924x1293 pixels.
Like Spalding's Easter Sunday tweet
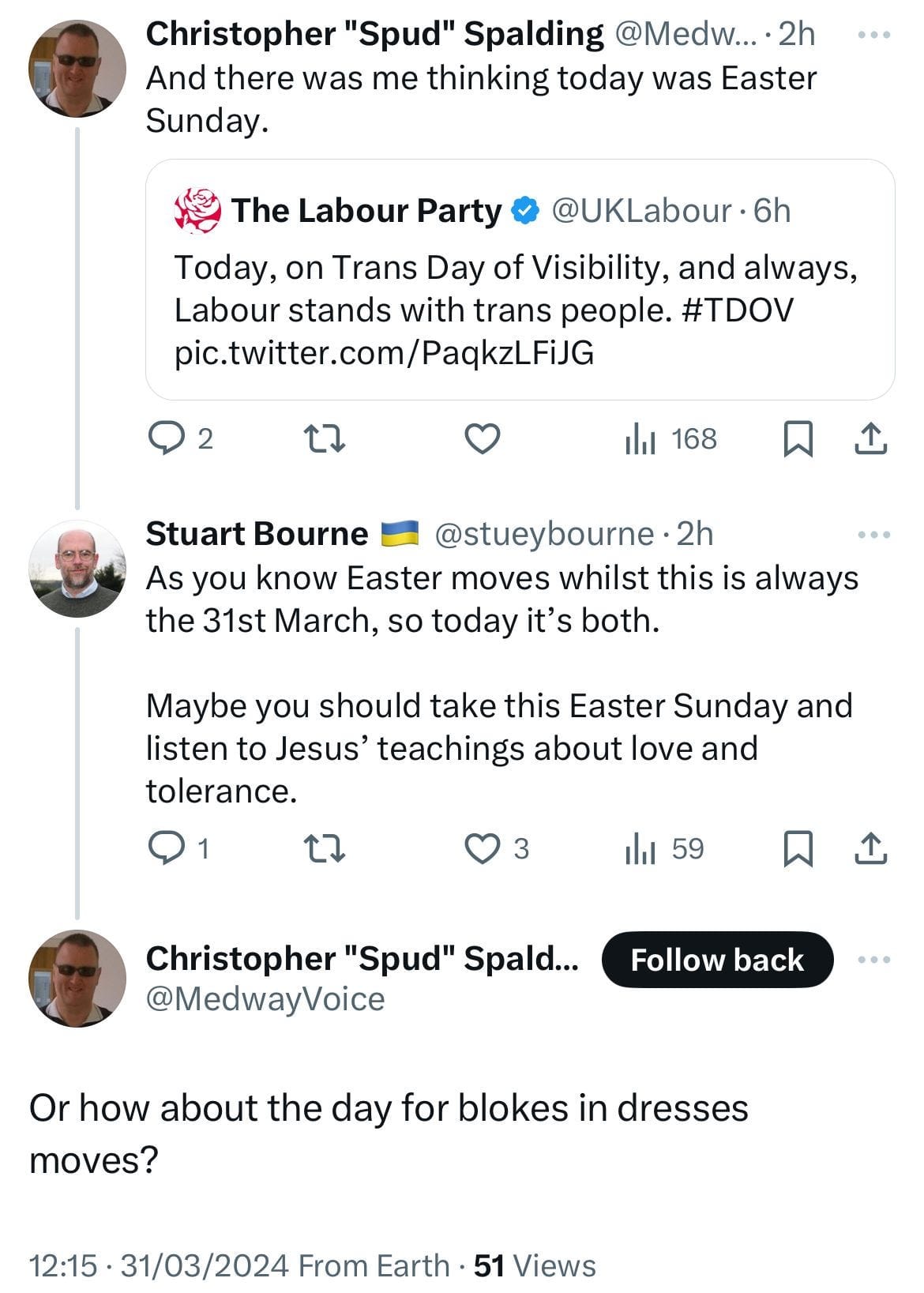pyautogui.click(x=482, y=438)
